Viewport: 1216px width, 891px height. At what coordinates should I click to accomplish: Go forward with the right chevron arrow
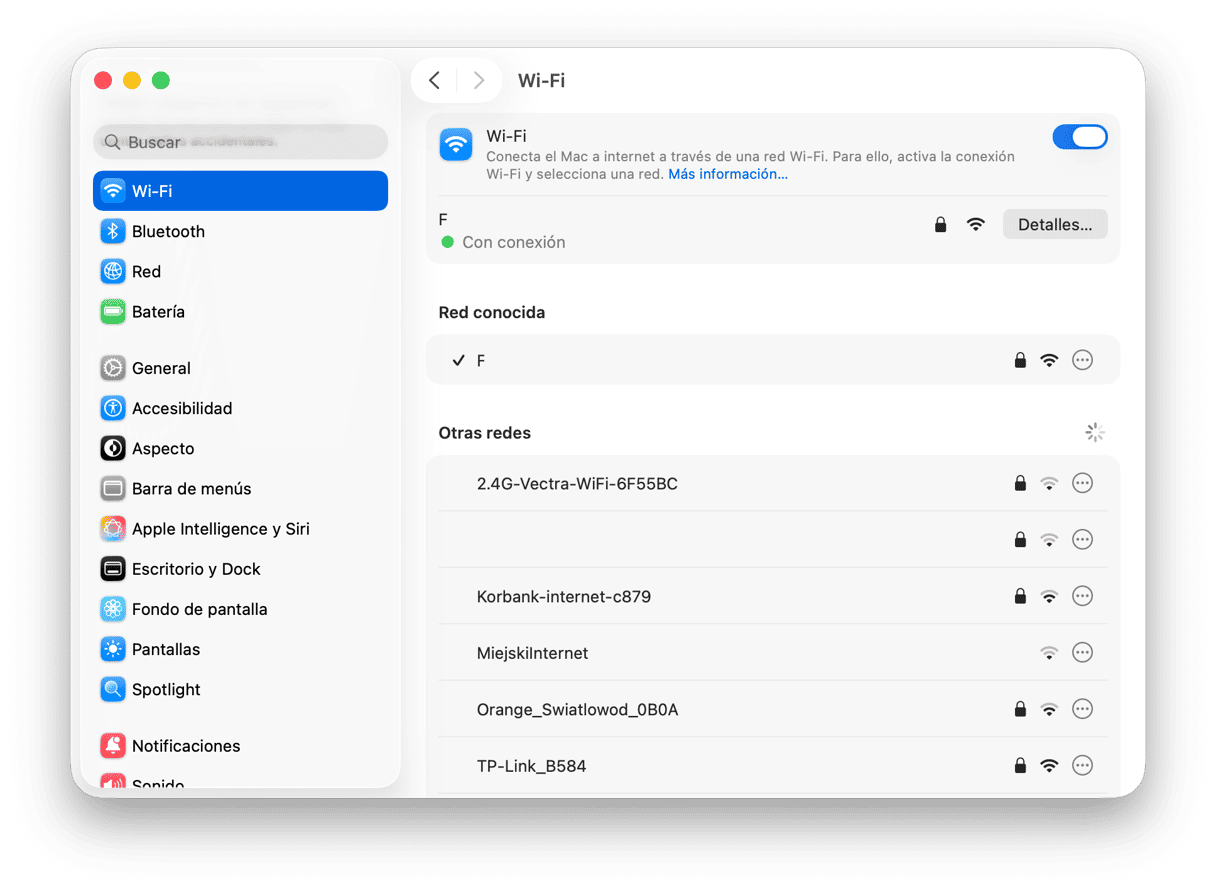pyautogui.click(x=479, y=80)
